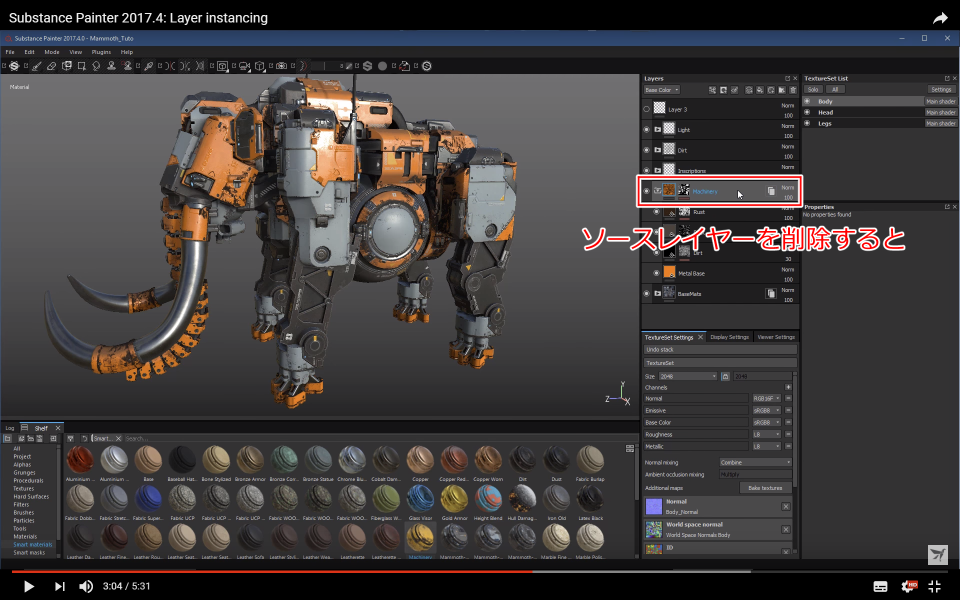Hide the BaseMats folder layer
The image size is (960, 600).
[647, 294]
